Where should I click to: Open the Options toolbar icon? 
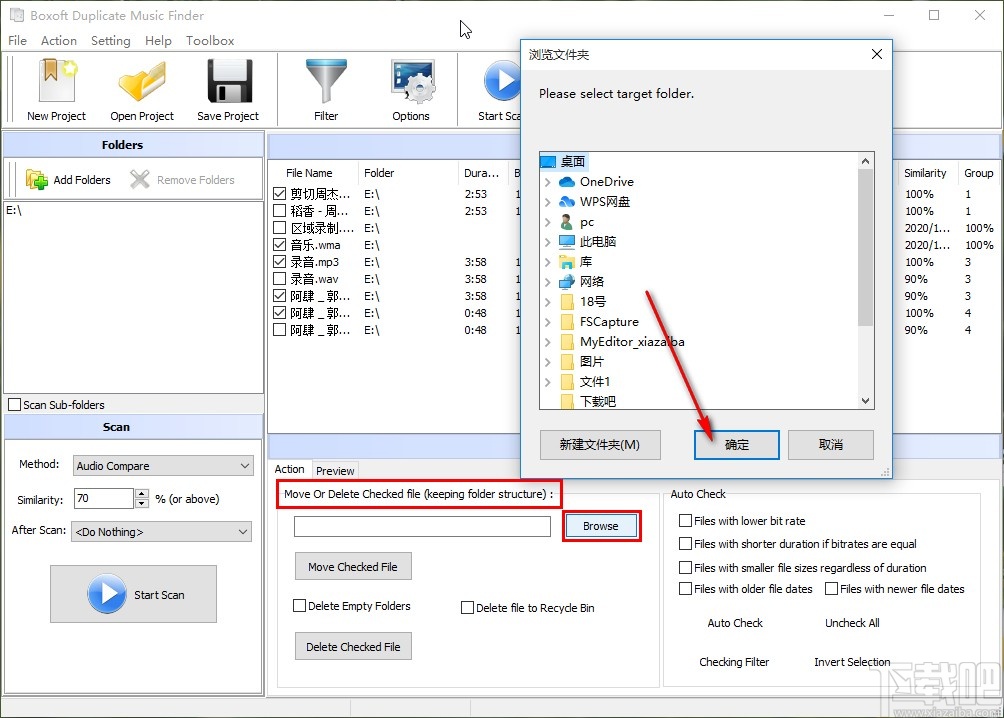coord(412,81)
